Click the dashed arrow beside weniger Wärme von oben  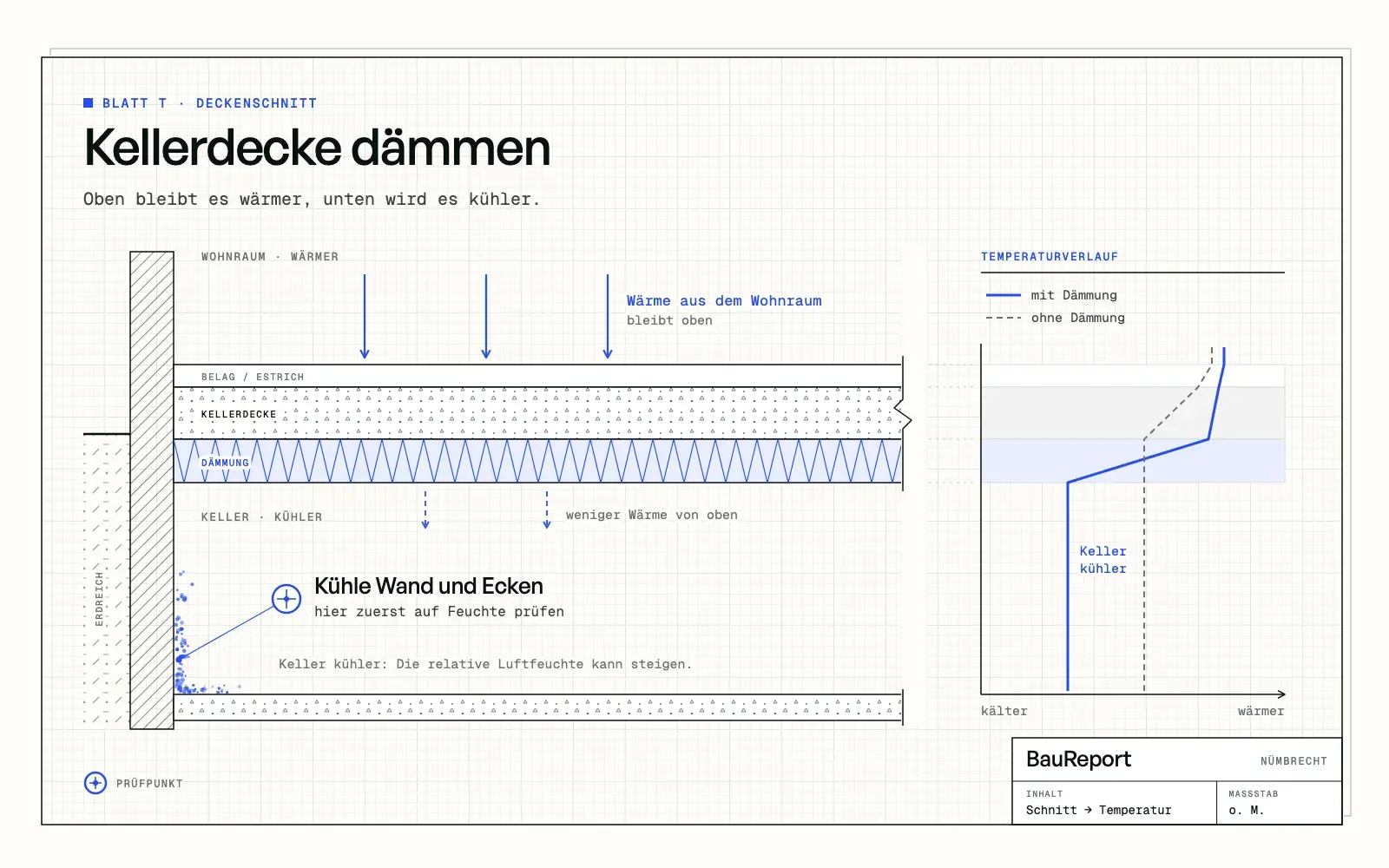[x=547, y=510]
